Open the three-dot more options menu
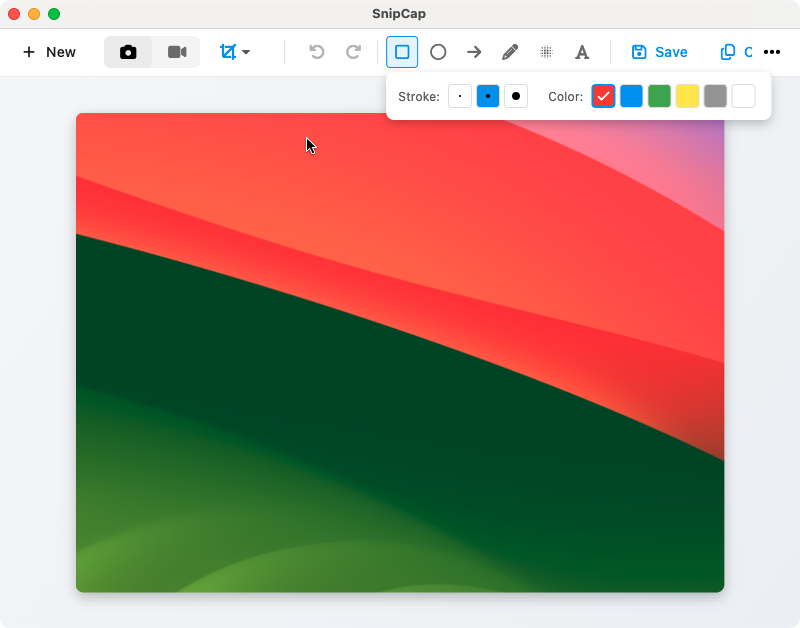 (x=772, y=52)
